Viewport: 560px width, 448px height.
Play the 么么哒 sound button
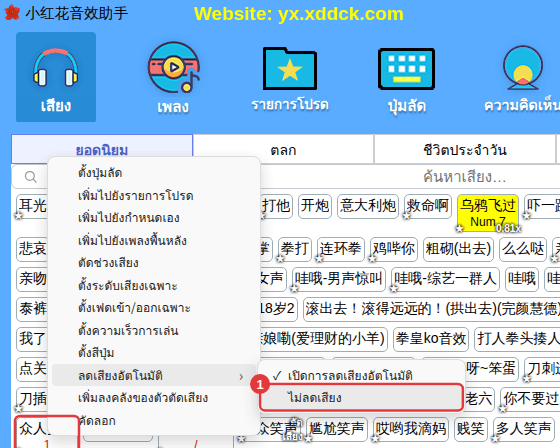coord(523,249)
